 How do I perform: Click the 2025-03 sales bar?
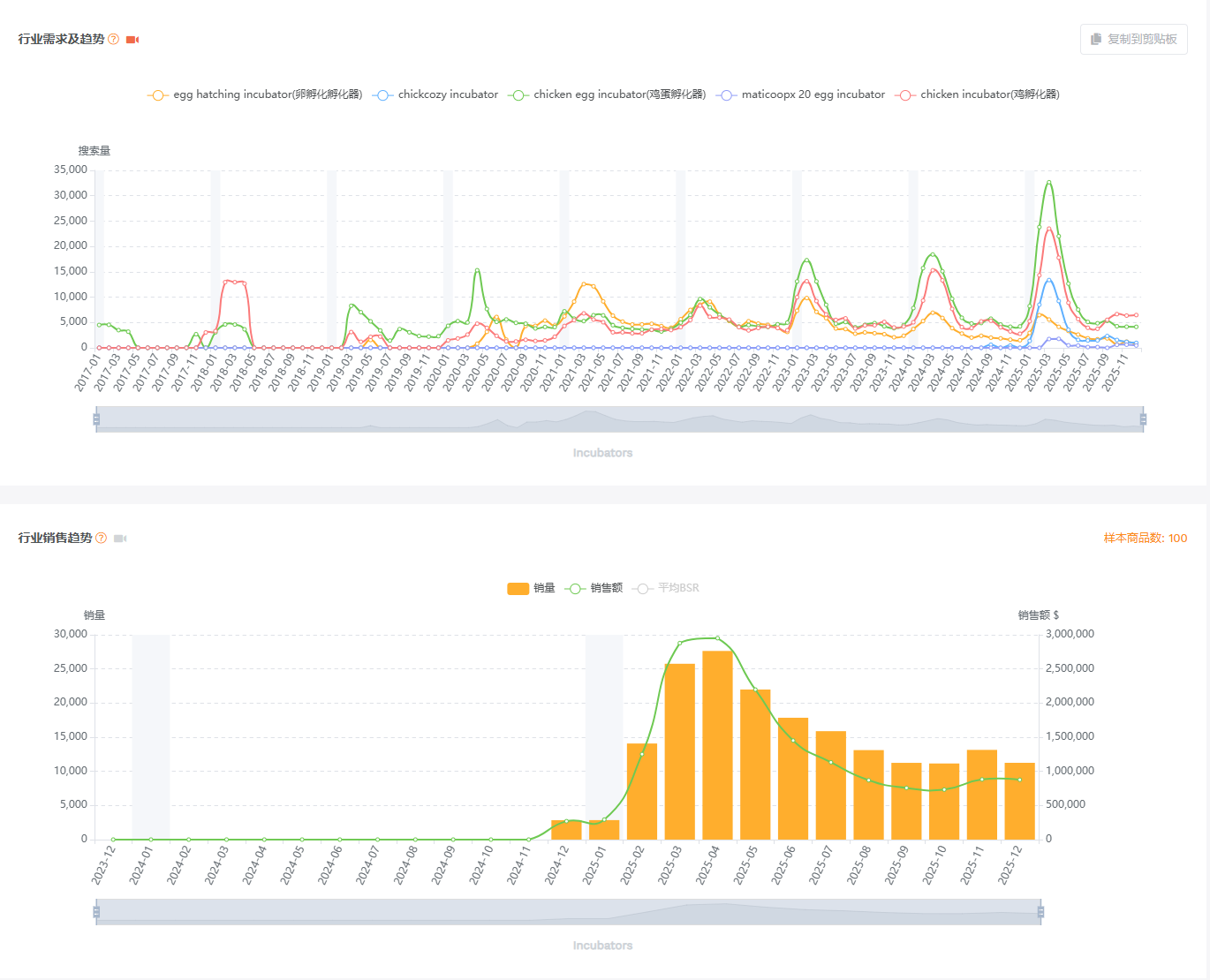pos(679,751)
